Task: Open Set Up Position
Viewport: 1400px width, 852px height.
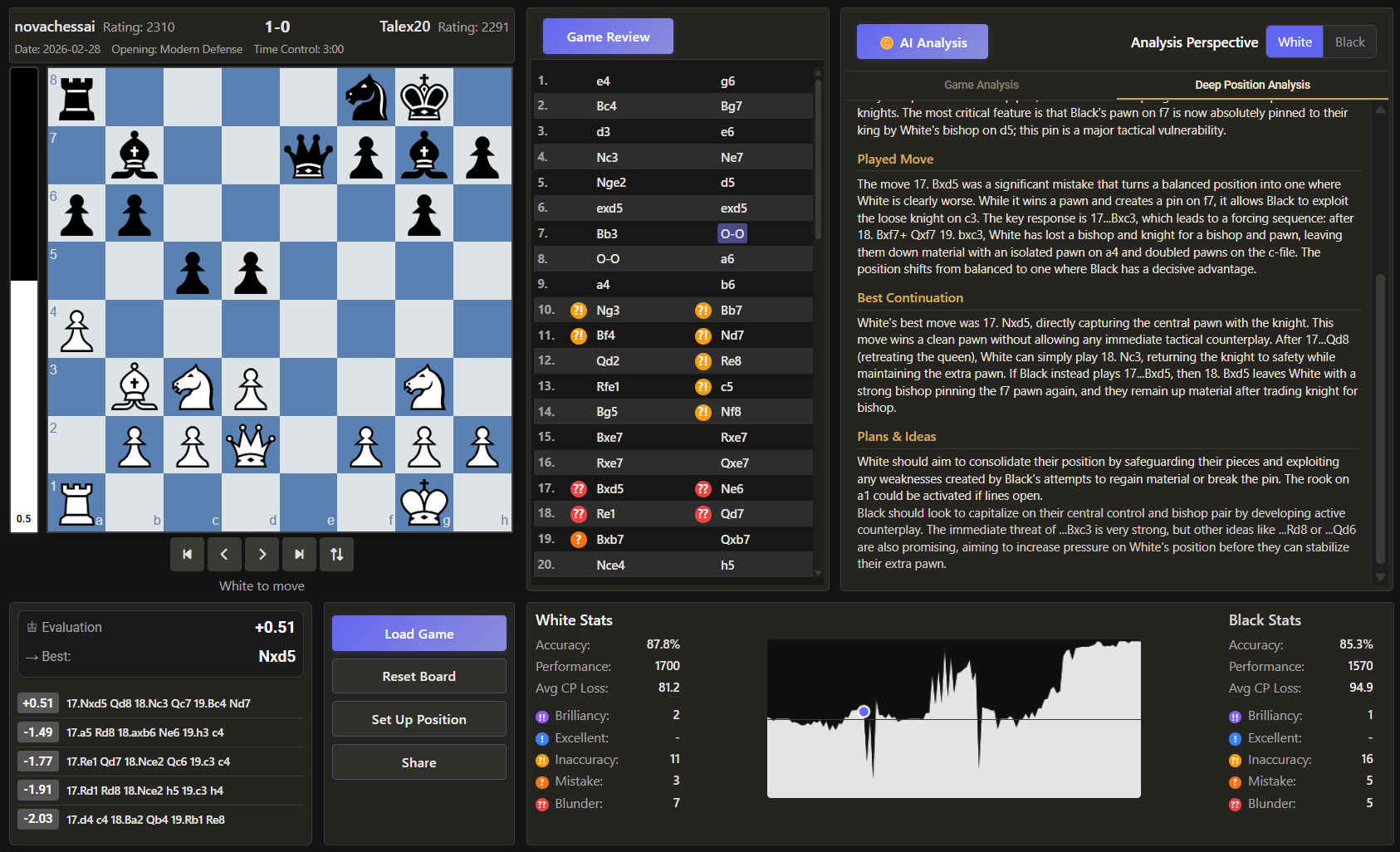Action: pos(419,719)
